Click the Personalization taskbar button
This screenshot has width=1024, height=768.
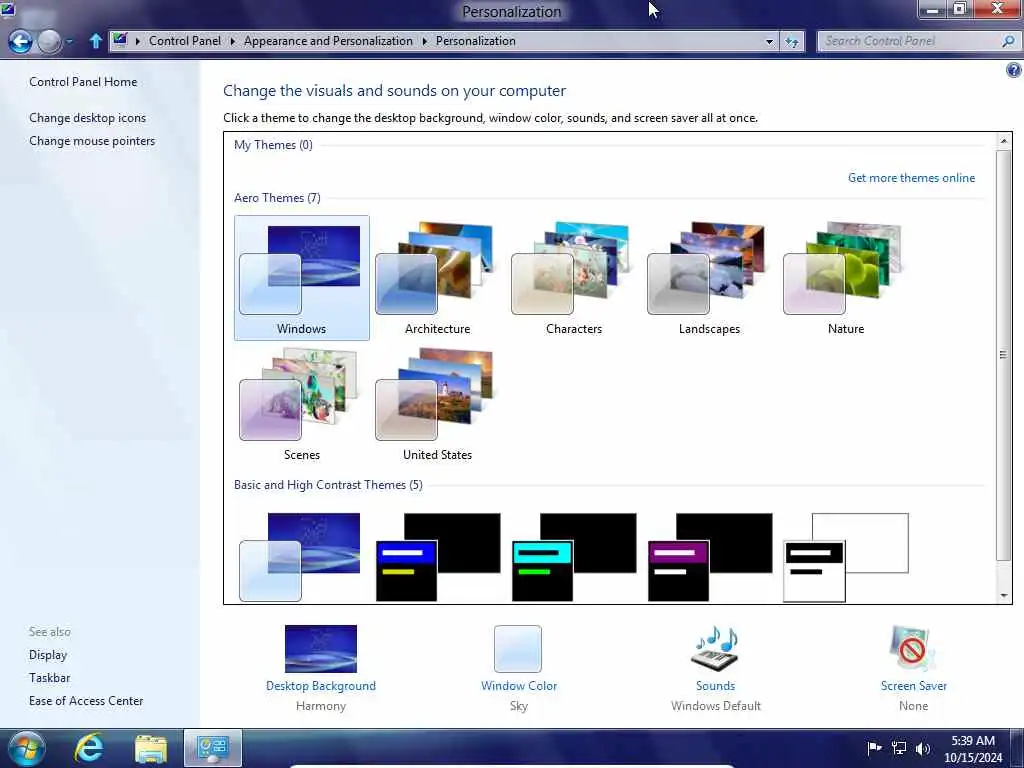213,748
